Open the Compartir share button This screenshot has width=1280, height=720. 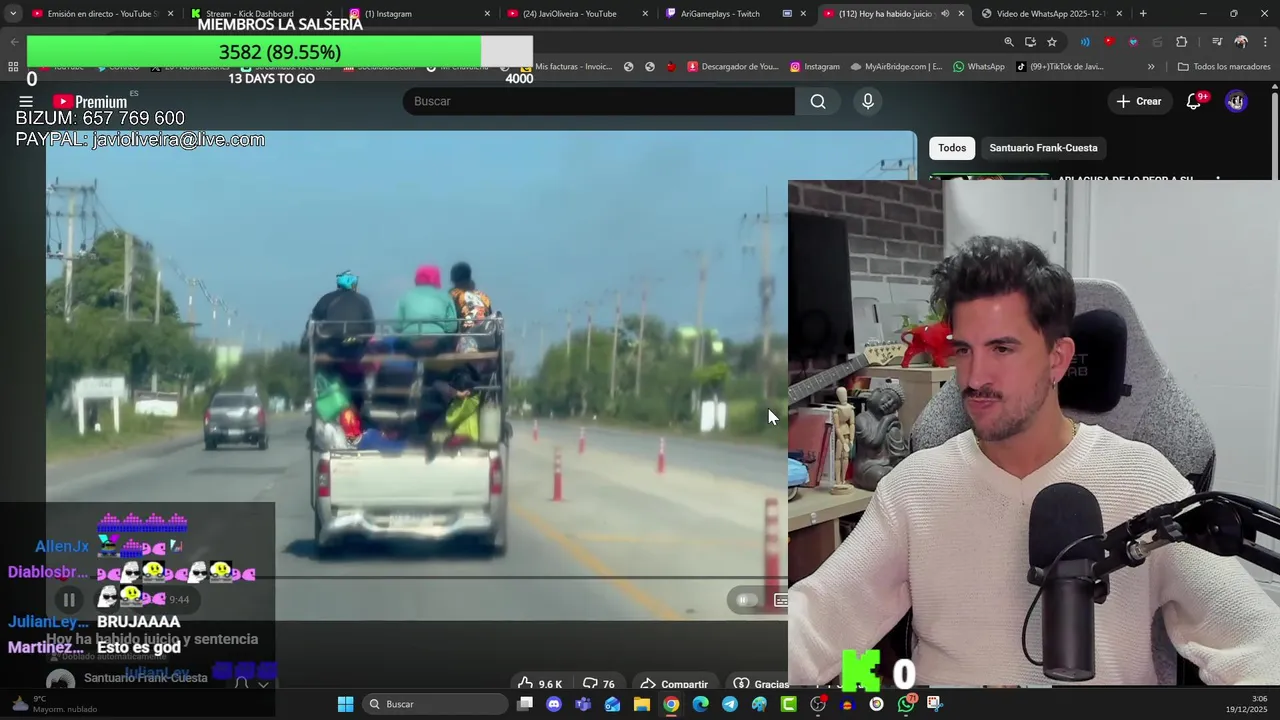coord(674,685)
